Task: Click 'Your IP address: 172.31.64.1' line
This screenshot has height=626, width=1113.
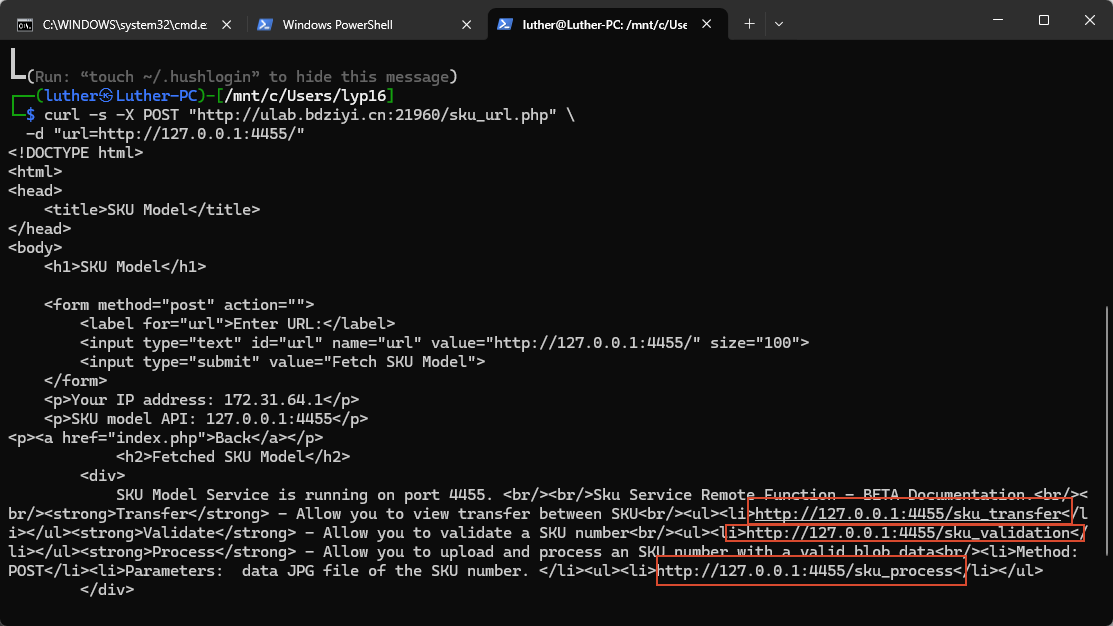Action: (x=201, y=400)
